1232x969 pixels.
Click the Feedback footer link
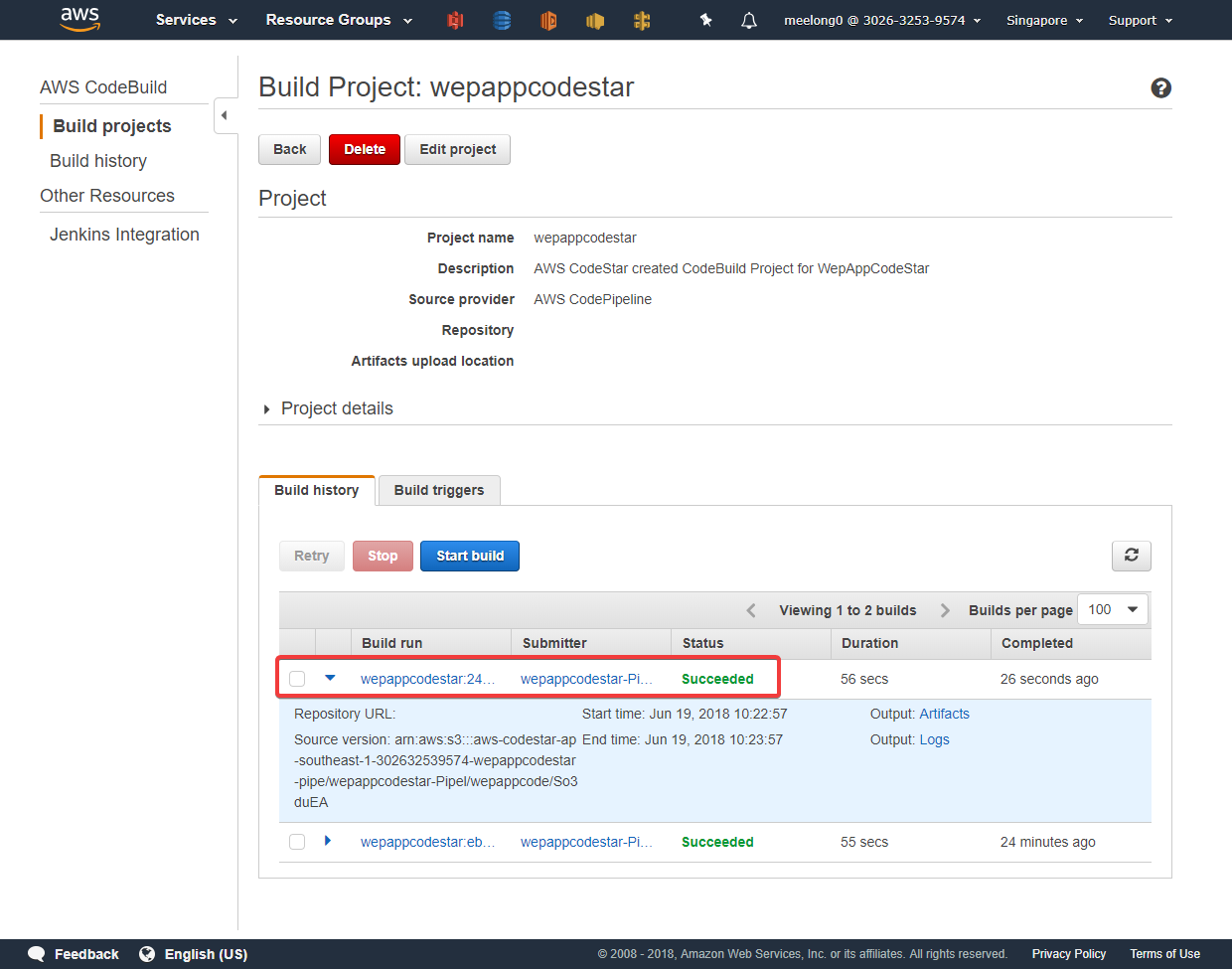[x=86, y=954]
